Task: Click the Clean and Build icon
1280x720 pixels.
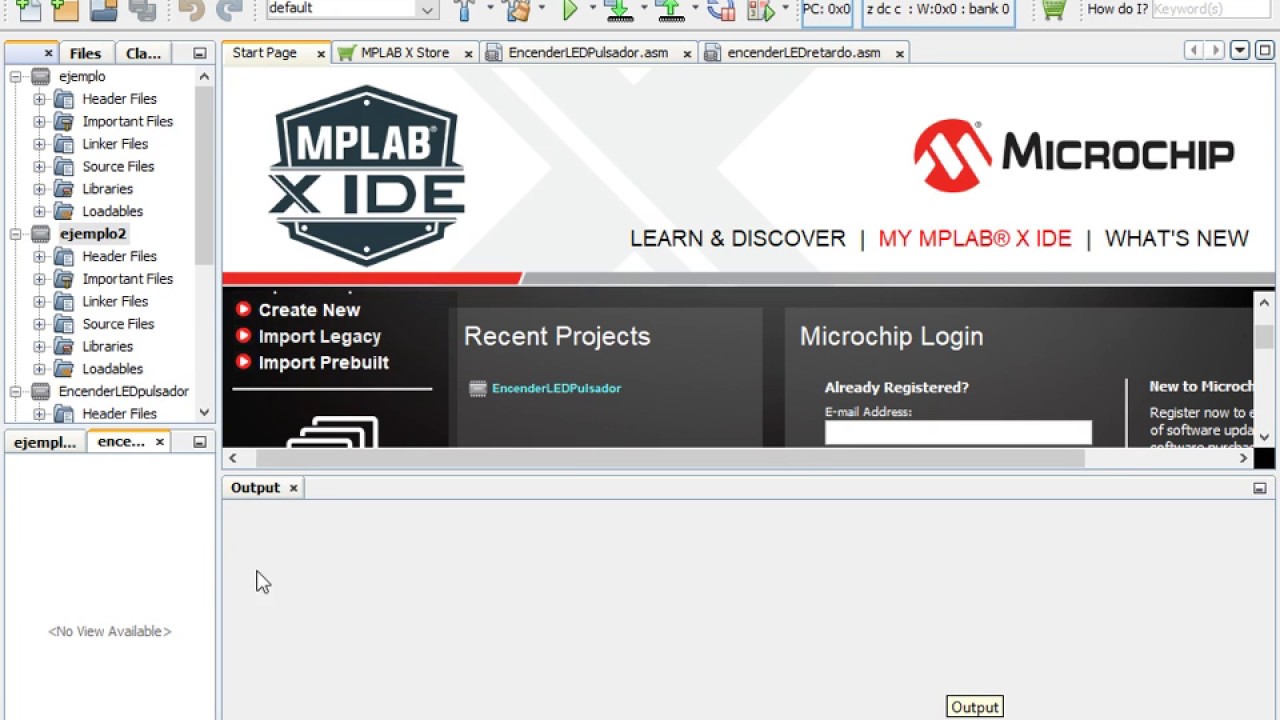Action: coord(518,10)
